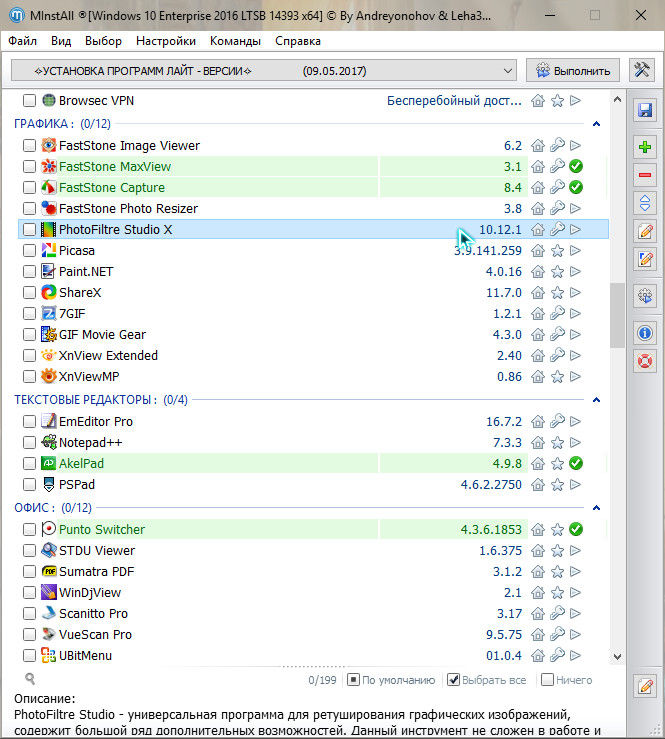The width and height of the screenshot is (665, 739).
Task: Click the home icon in ShareX row
Action: pyautogui.click(x=538, y=293)
